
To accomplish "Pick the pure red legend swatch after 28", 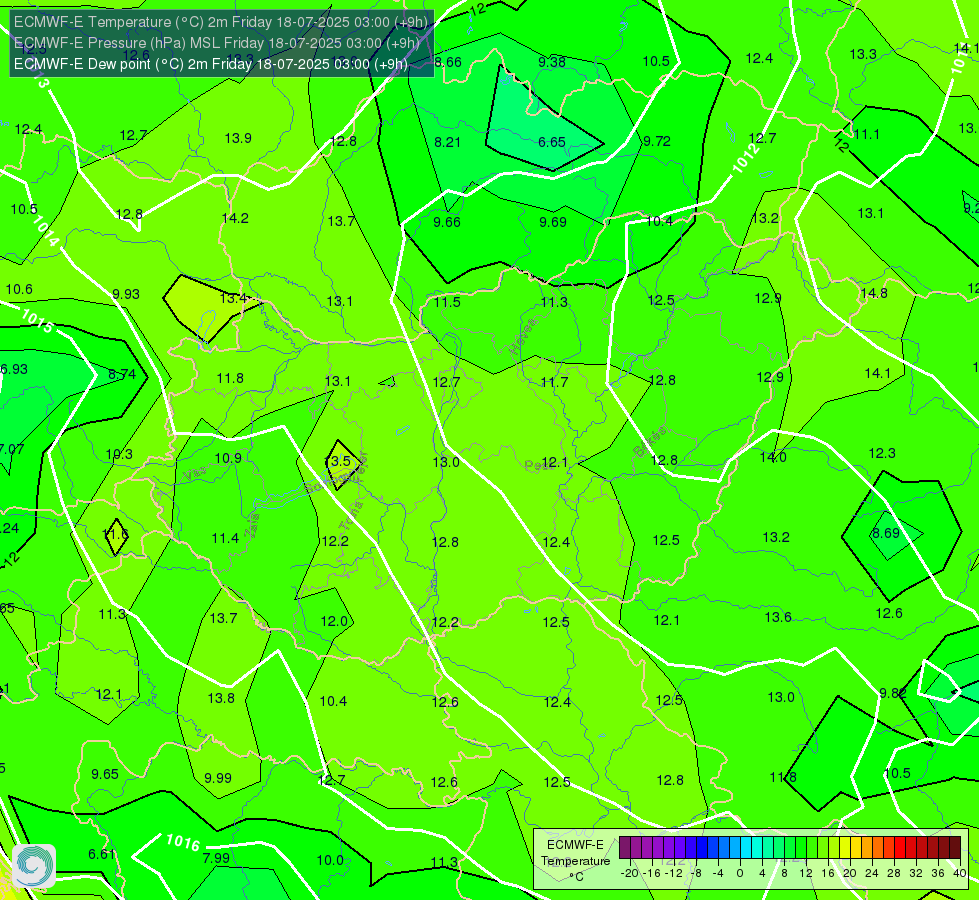I will (900, 848).
